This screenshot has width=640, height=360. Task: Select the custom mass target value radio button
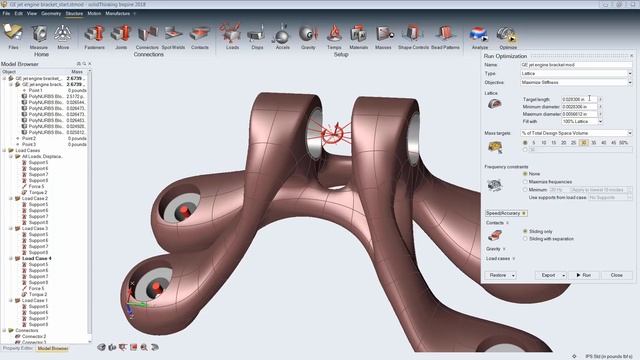[x=525, y=150]
